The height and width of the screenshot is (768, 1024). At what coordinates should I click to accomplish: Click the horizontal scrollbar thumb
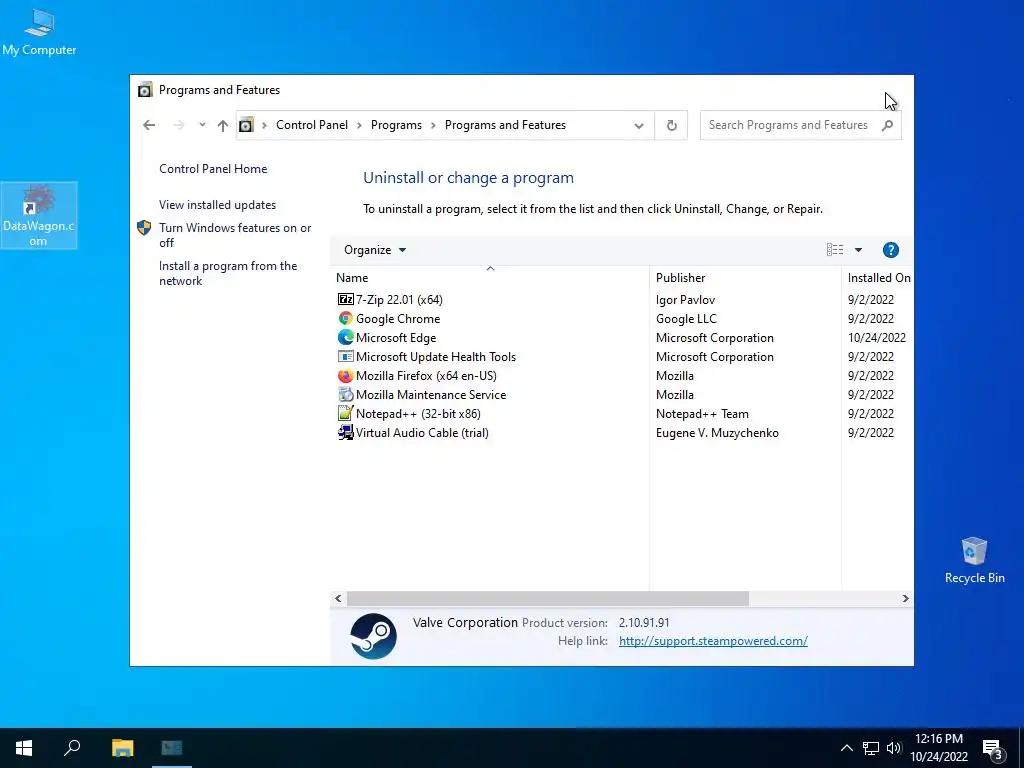click(x=548, y=598)
